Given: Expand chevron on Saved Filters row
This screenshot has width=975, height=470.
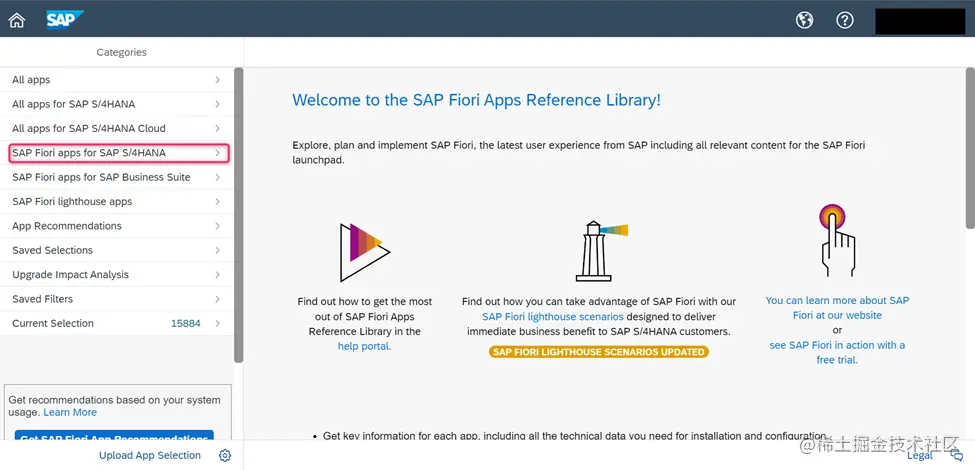Looking at the screenshot, I should click(x=218, y=299).
